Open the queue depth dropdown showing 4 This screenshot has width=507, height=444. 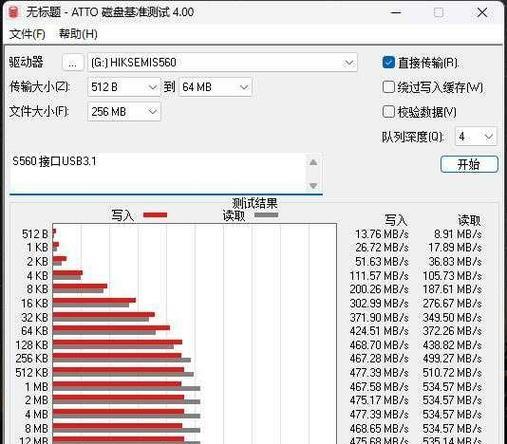point(476,136)
